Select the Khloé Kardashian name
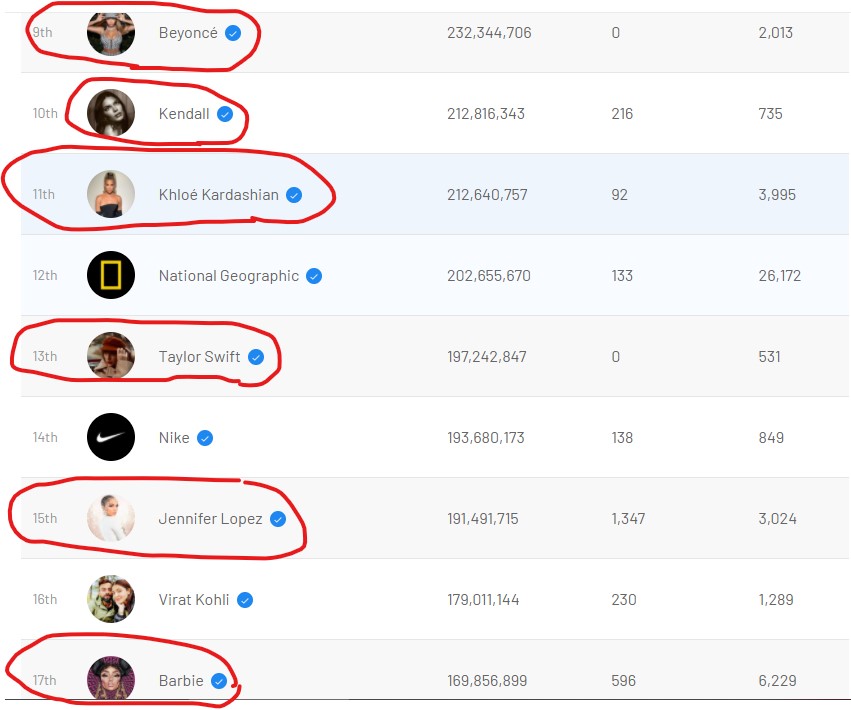Image resolution: width=851 pixels, height=710 pixels. (218, 195)
